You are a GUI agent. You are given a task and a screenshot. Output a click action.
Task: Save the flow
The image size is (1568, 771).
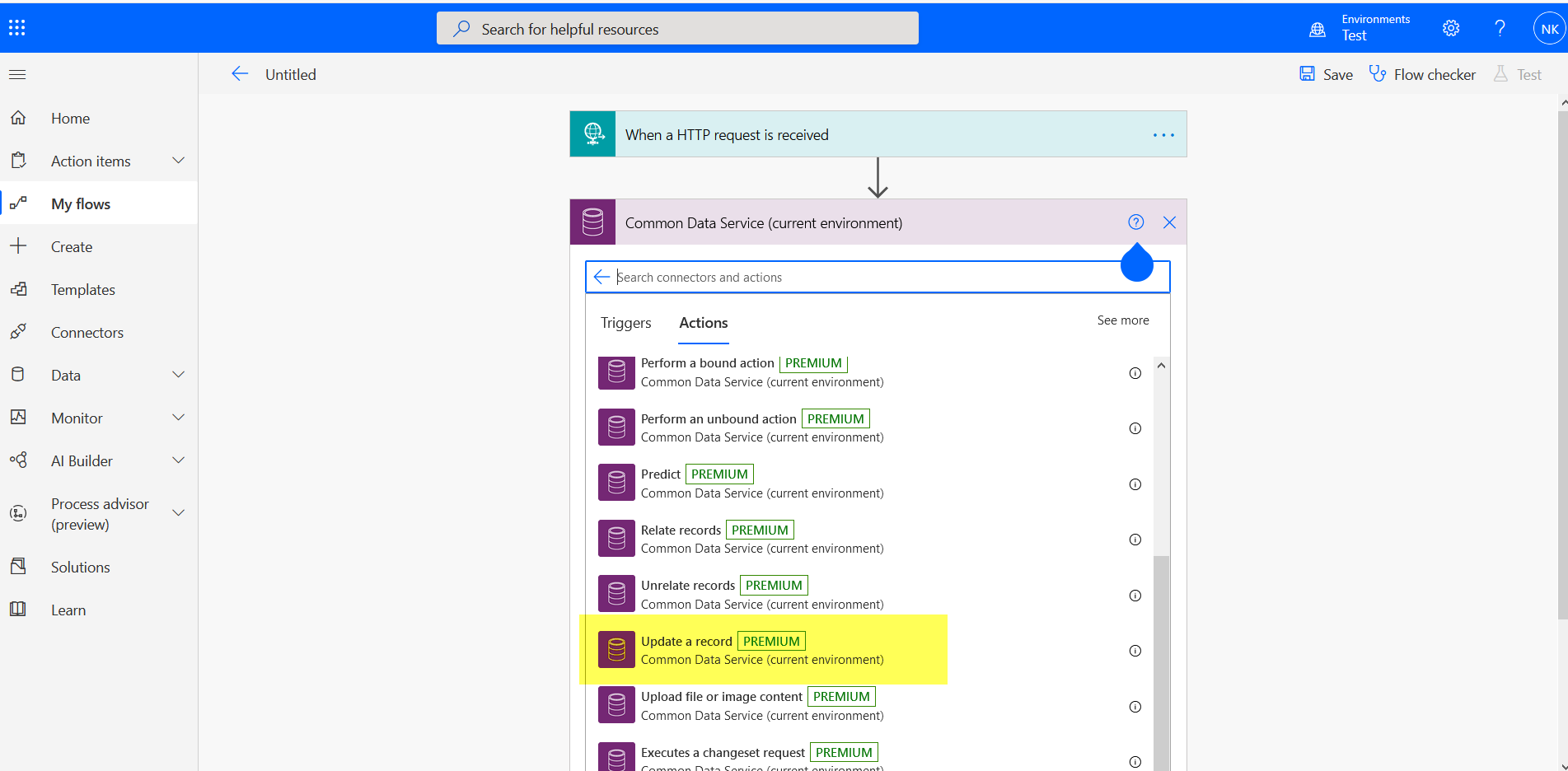pyautogui.click(x=1326, y=74)
